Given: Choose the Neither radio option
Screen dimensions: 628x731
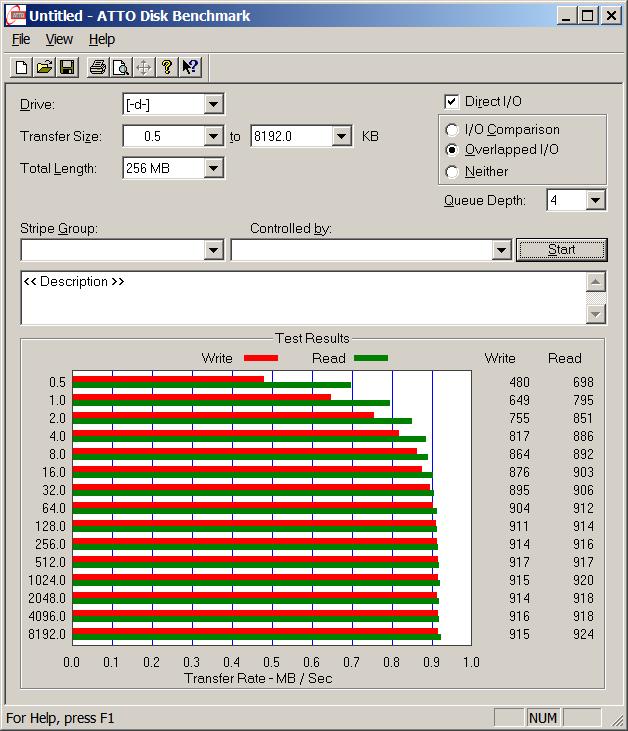Looking at the screenshot, I should pyautogui.click(x=453, y=172).
